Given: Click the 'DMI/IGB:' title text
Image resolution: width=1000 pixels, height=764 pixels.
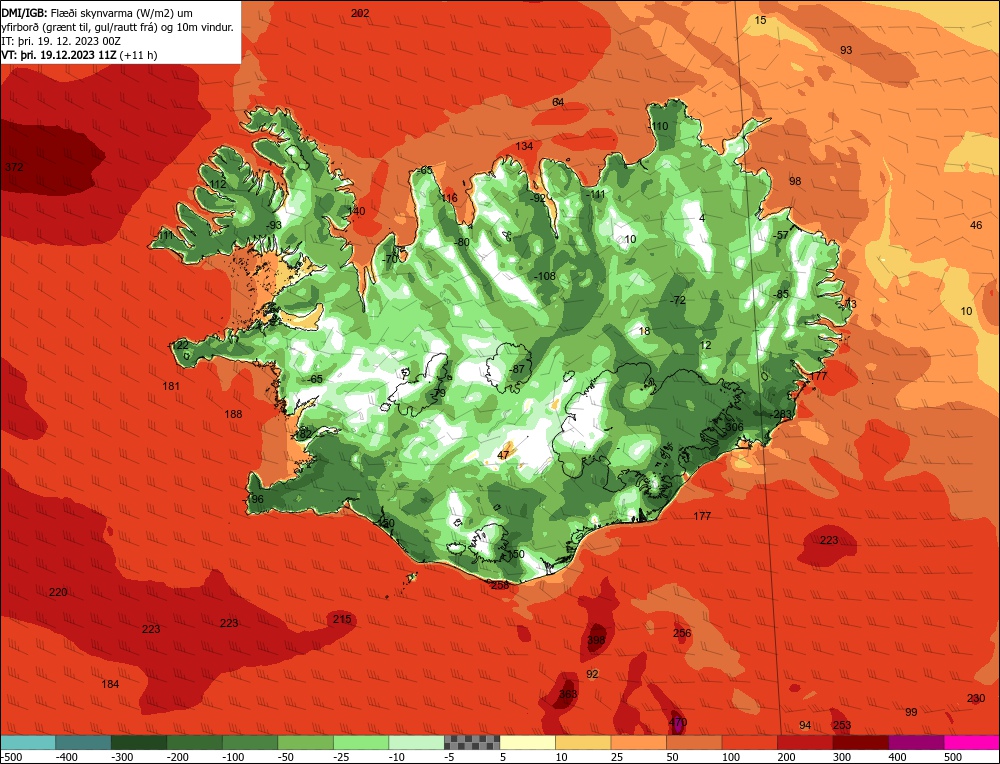Looking at the screenshot, I should pyautogui.click(x=23, y=13).
